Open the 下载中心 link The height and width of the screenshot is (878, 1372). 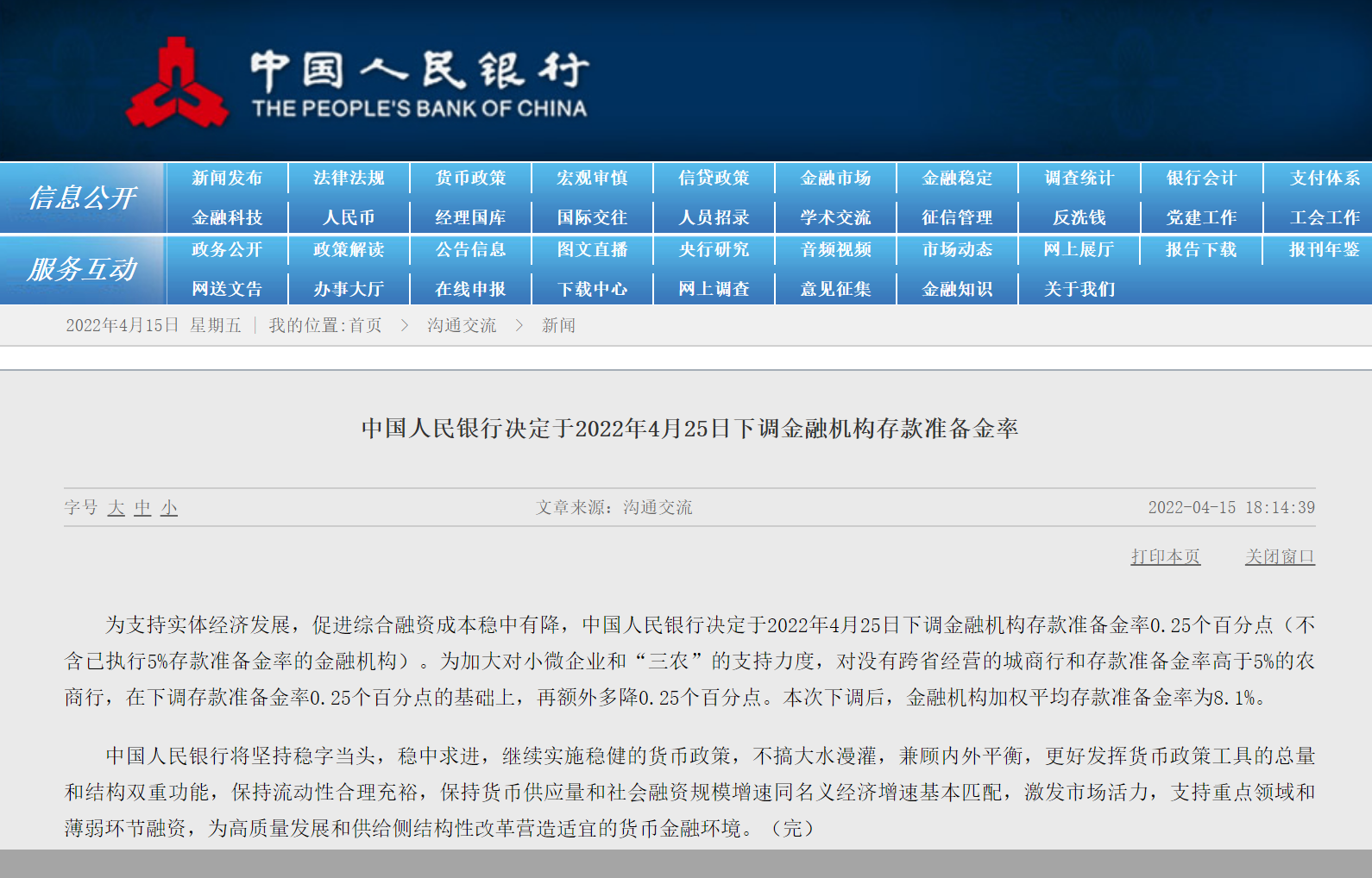592,289
